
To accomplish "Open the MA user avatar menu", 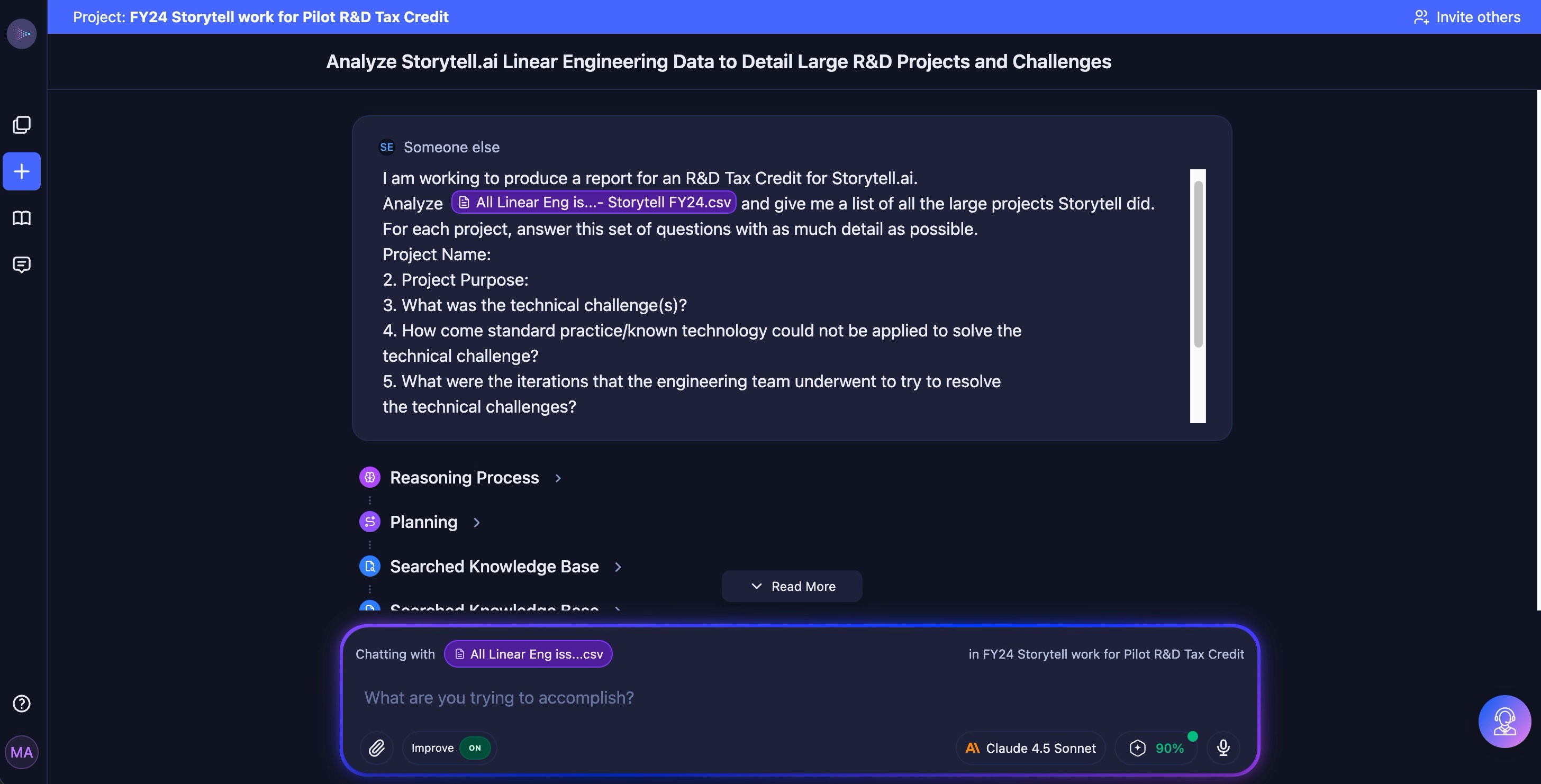I will [22, 752].
